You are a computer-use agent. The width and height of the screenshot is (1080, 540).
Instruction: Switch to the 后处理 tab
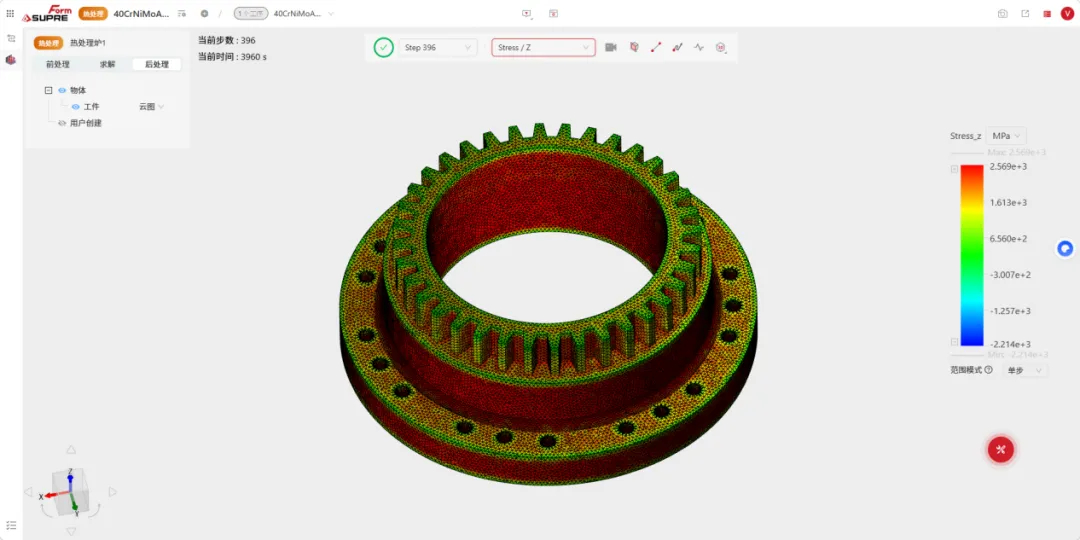pyautogui.click(x=156, y=64)
